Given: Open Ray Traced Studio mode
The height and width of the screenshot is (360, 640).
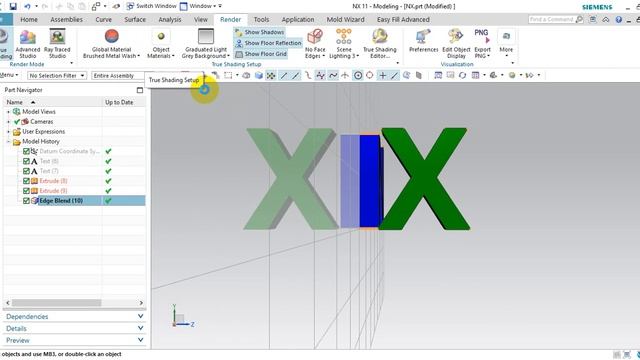Looking at the screenshot, I should point(57,44).
